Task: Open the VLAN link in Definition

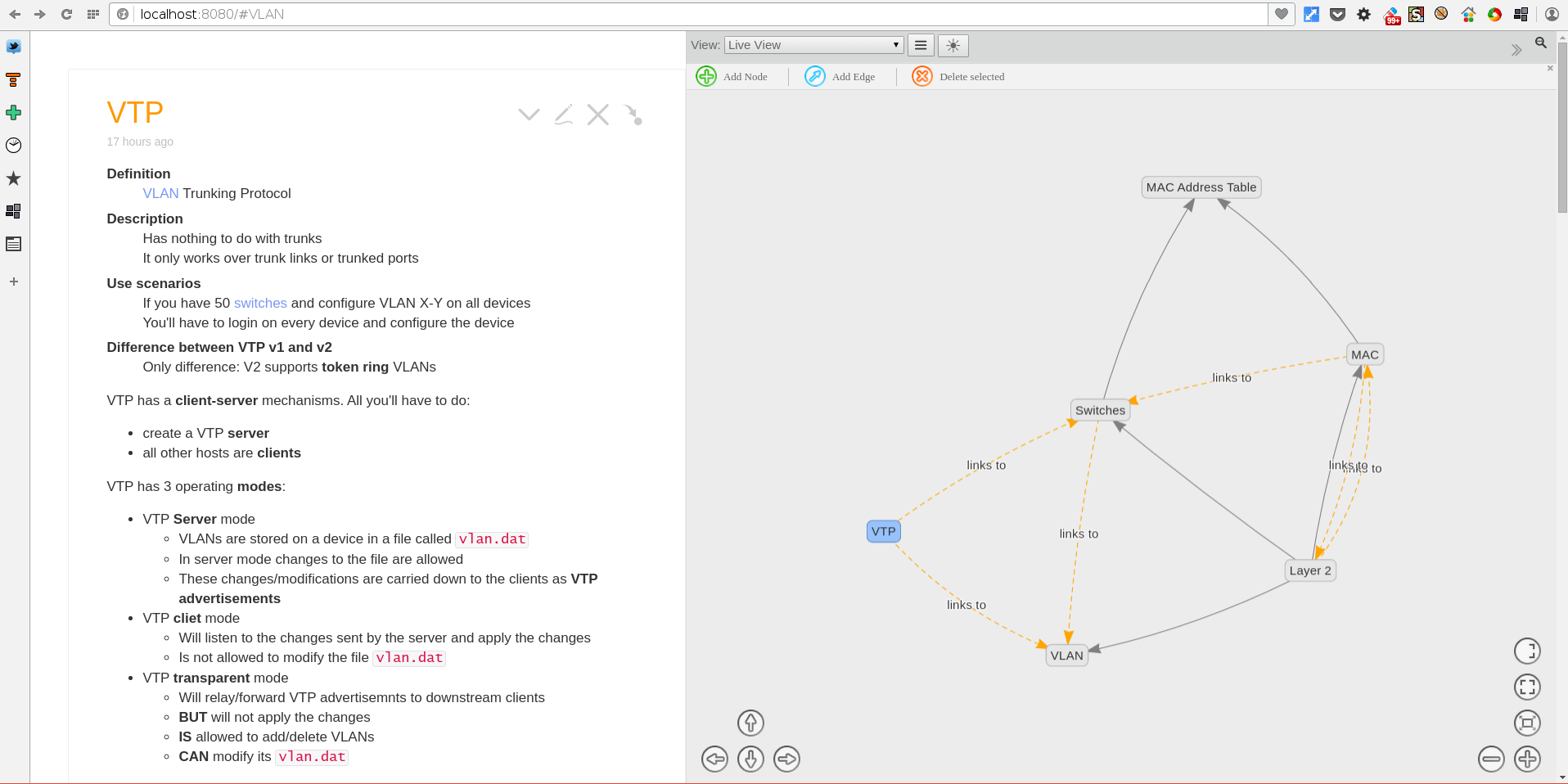Action: point(160,193)
